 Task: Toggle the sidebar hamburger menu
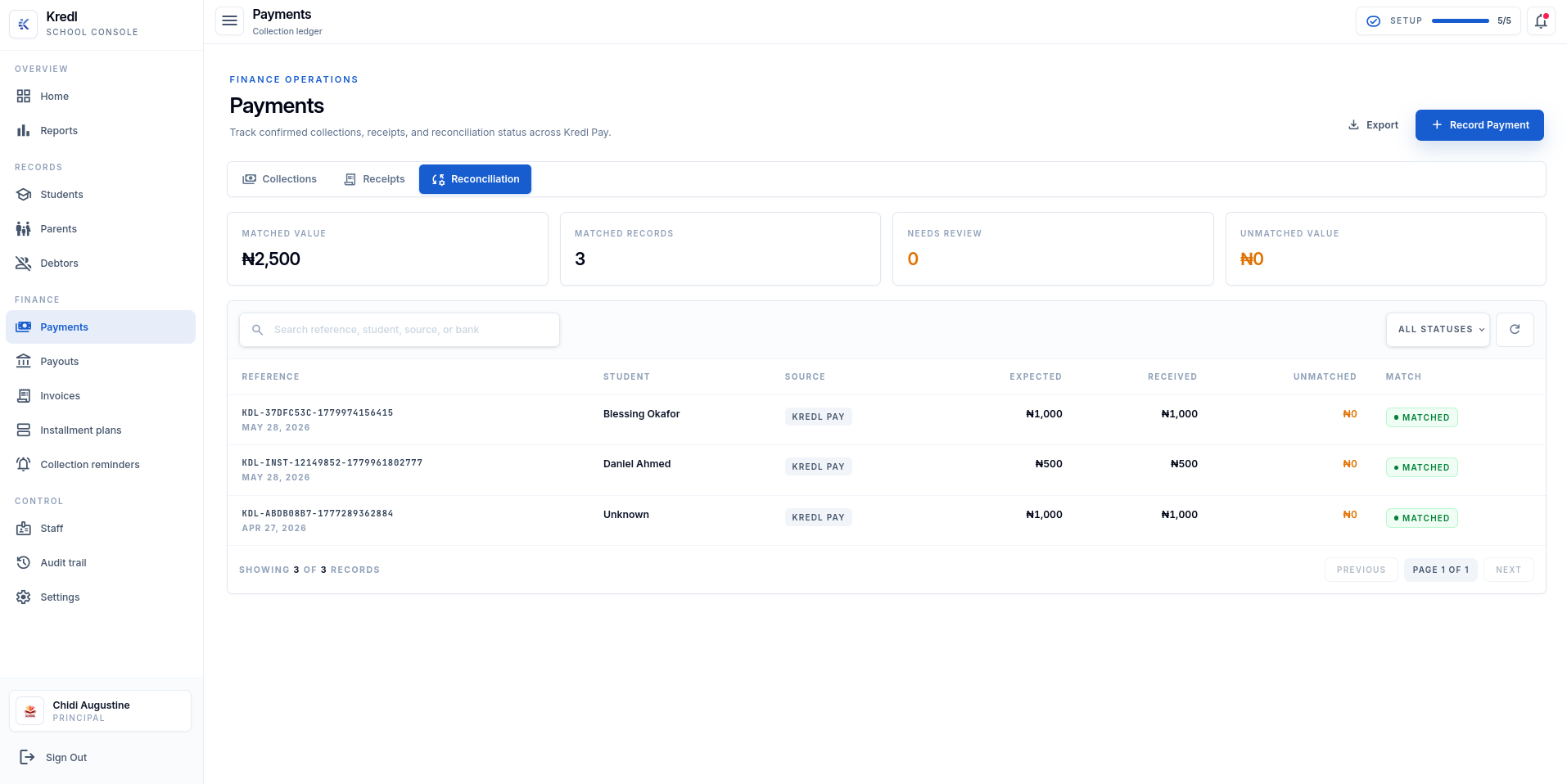click(230, 21)
